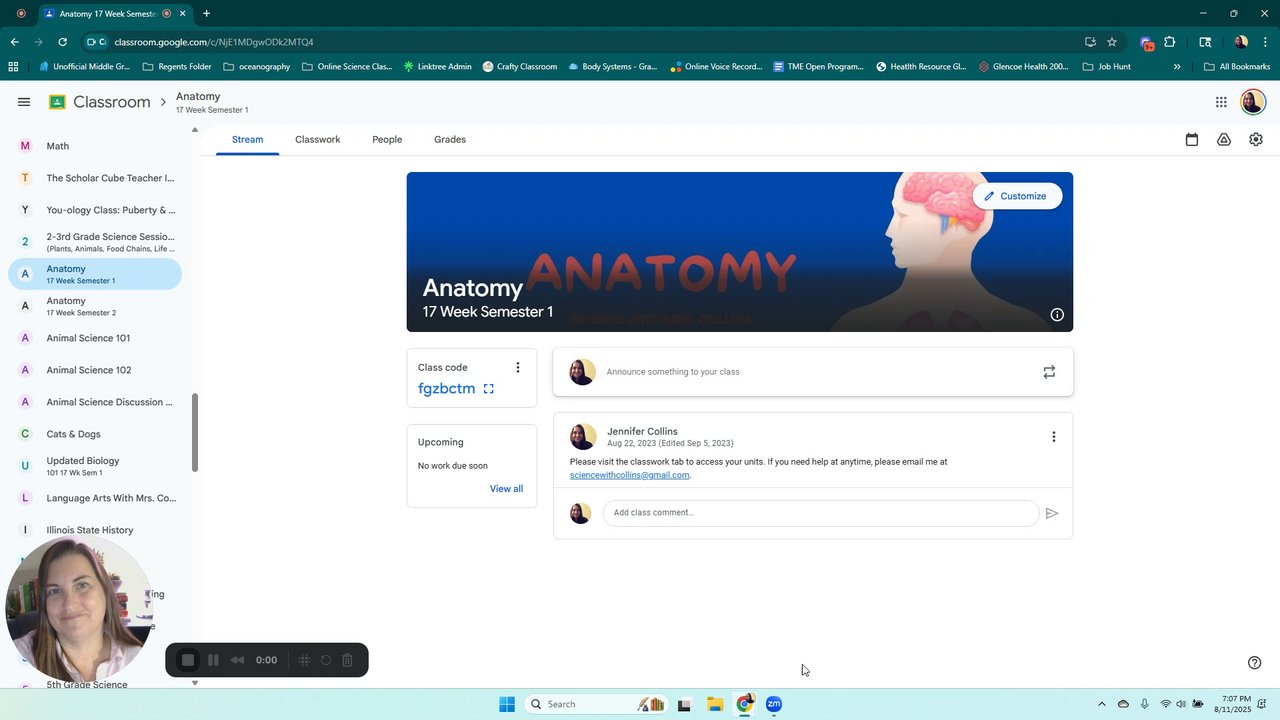Open the oceanography bookmark folder
Image resolution: width=1280 pixels, height=720 pixels.
click(256, 67)
